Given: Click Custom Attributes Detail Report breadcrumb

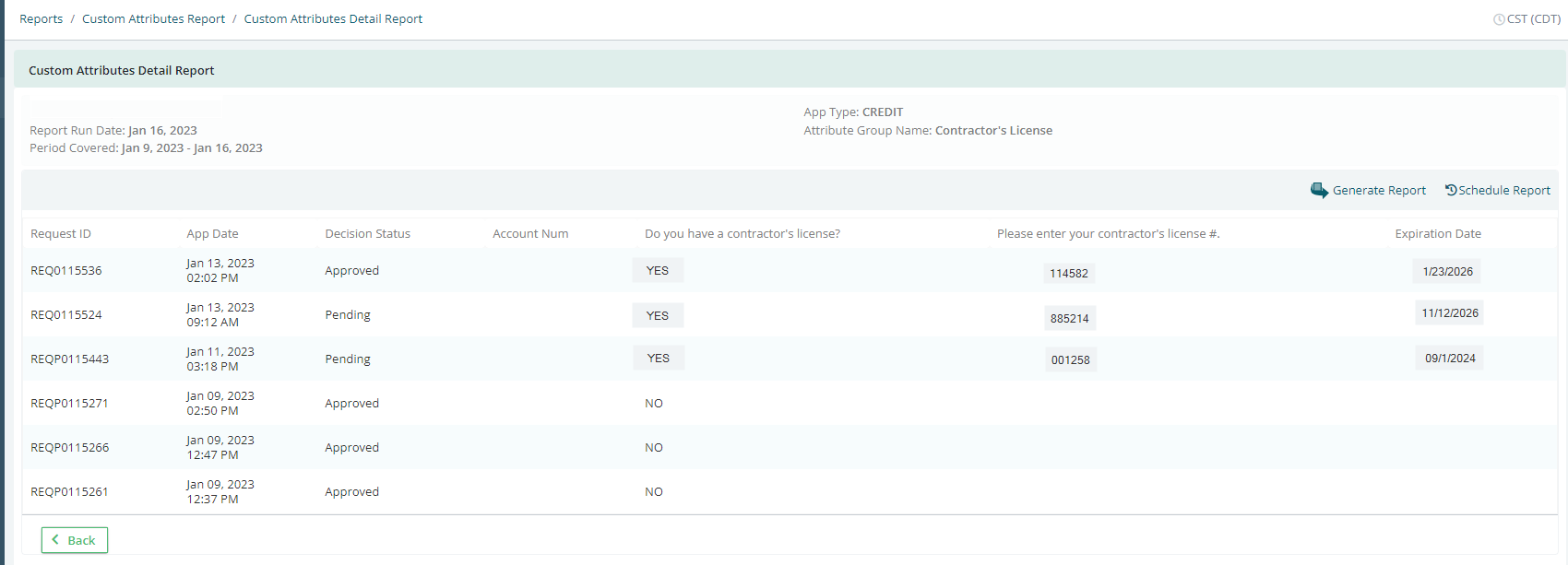Looking at the screenshot, I should tap(333, 18).
